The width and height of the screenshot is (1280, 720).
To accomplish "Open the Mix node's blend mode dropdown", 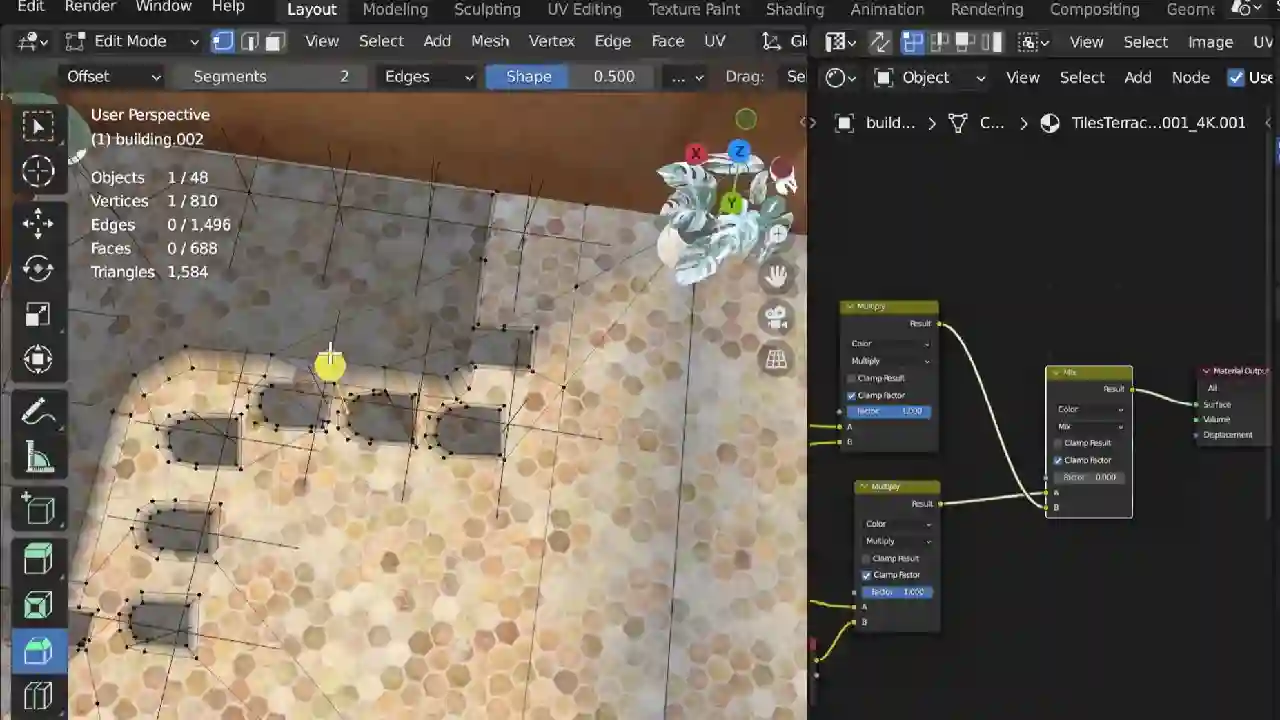I will [x=1088, y=426].
